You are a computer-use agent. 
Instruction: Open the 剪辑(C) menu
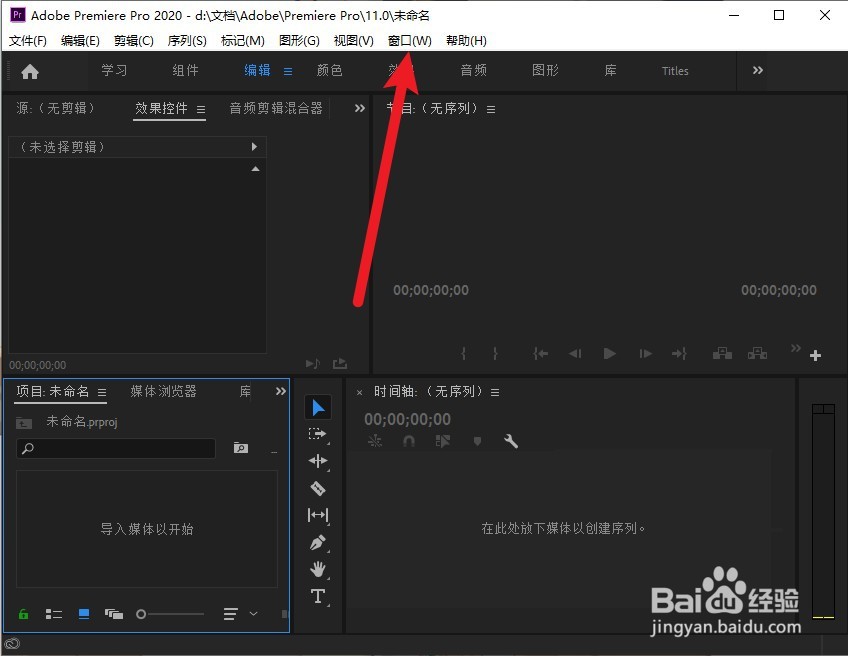tap(134, 41)
